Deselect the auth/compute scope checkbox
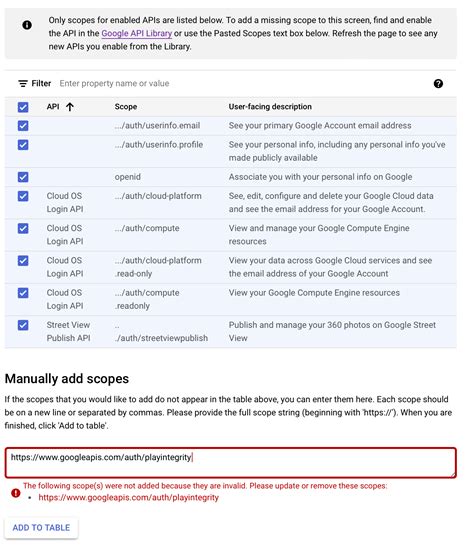This screenshot has width=474, height=551. pyautogui.click(x=23, y=228)
